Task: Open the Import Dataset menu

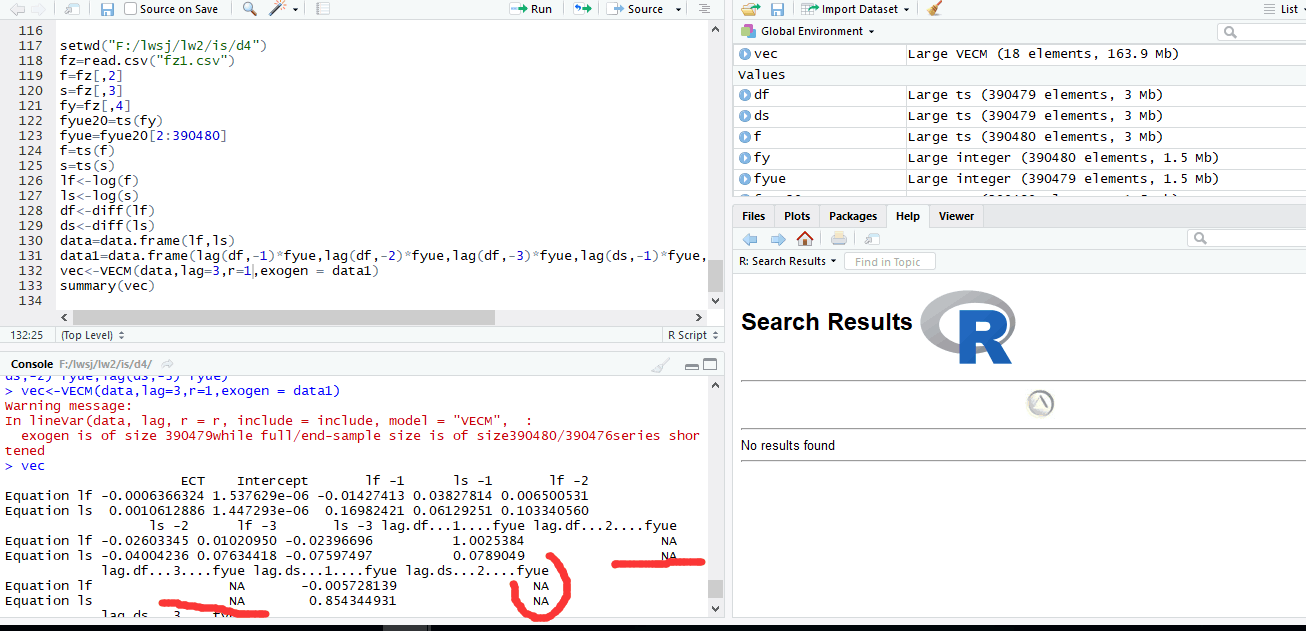Action: pyautogui.click(x=856, y=9)
